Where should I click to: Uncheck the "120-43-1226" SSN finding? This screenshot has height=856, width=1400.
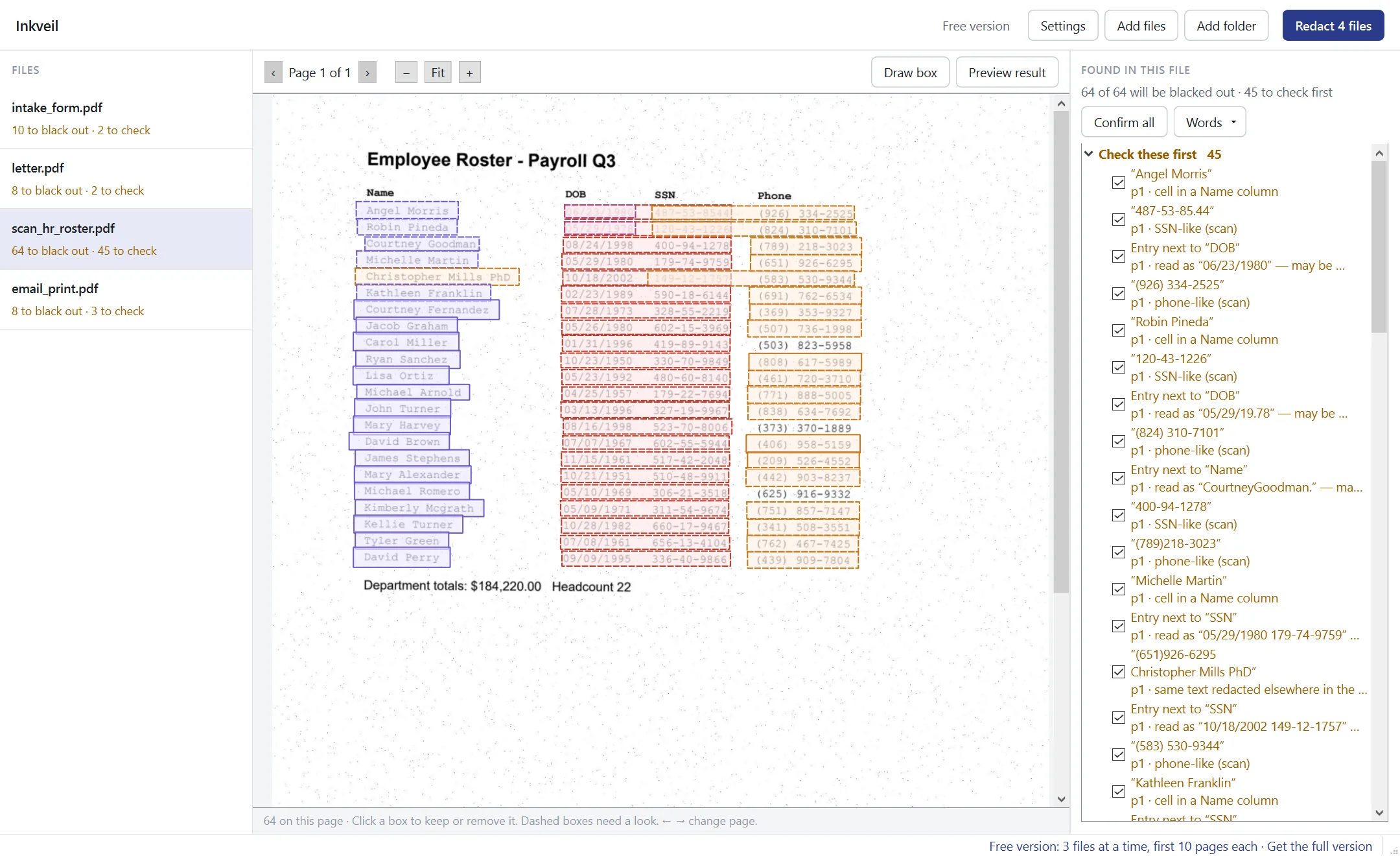click(1118, 368)
